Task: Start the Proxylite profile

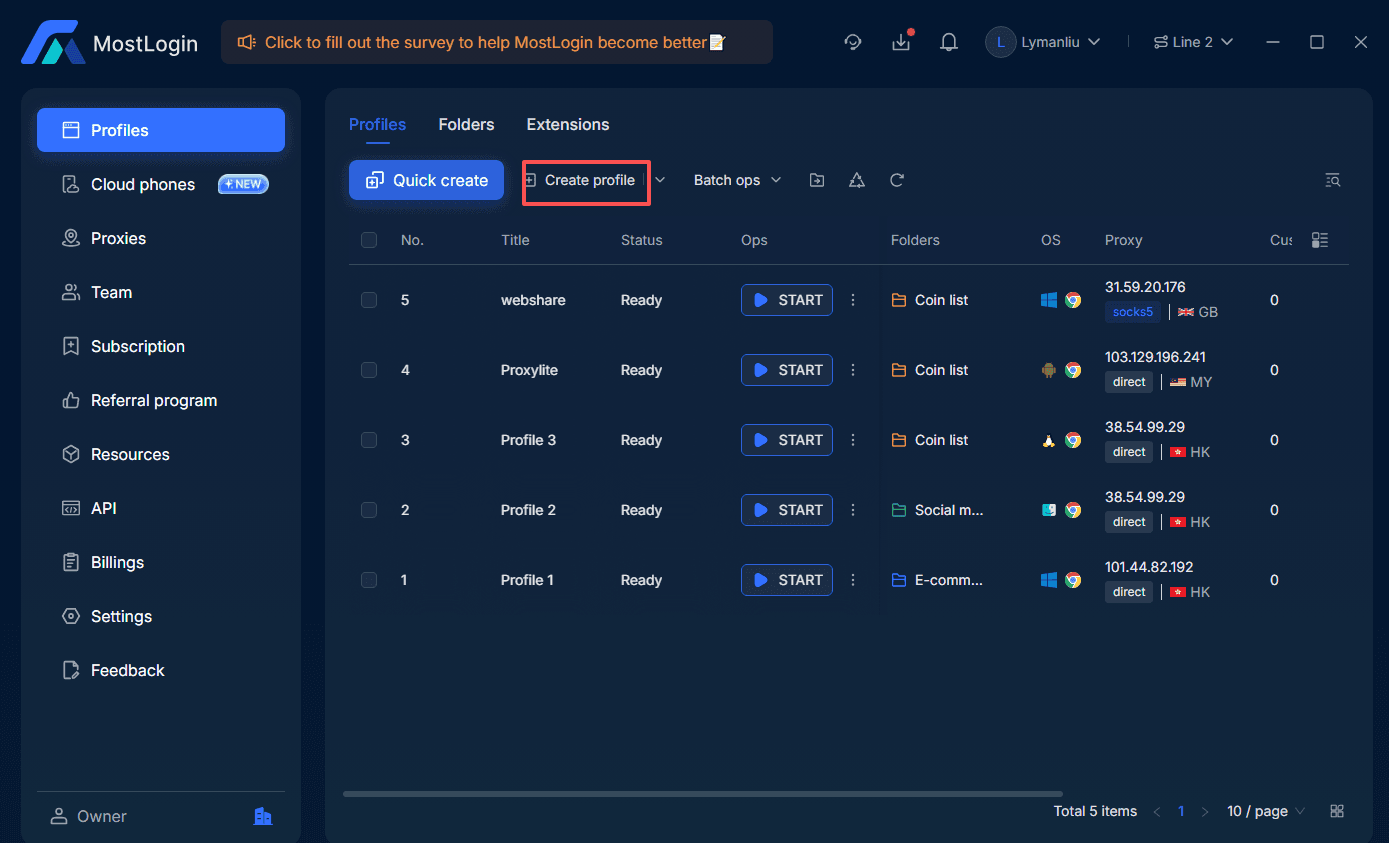Action: (x=787, y=370)
